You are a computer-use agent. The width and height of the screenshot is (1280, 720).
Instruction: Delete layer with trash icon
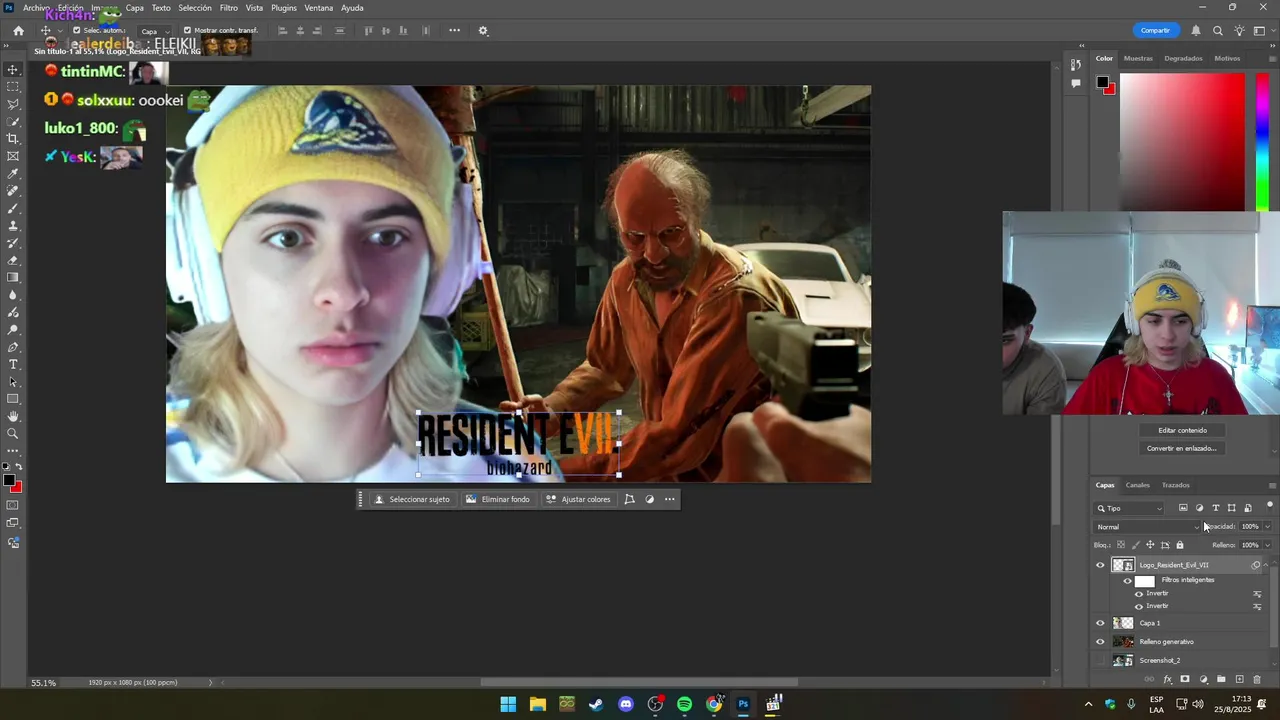pos(1257,679)
